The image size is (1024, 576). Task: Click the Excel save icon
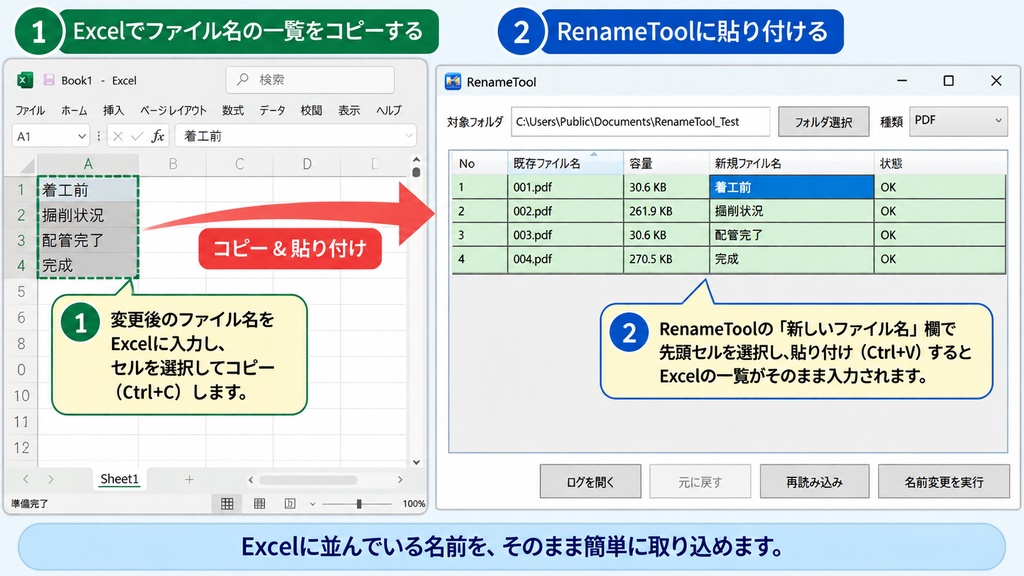point(49,80)
